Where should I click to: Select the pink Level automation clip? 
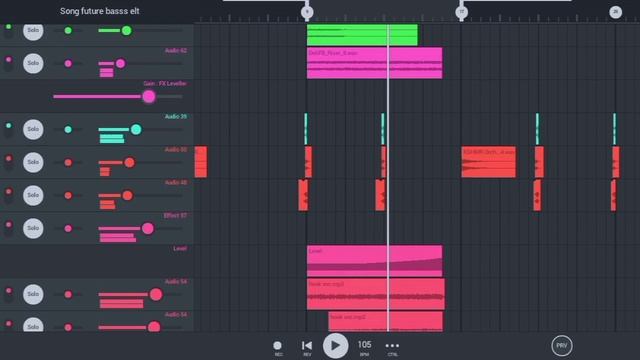(375, 261)
